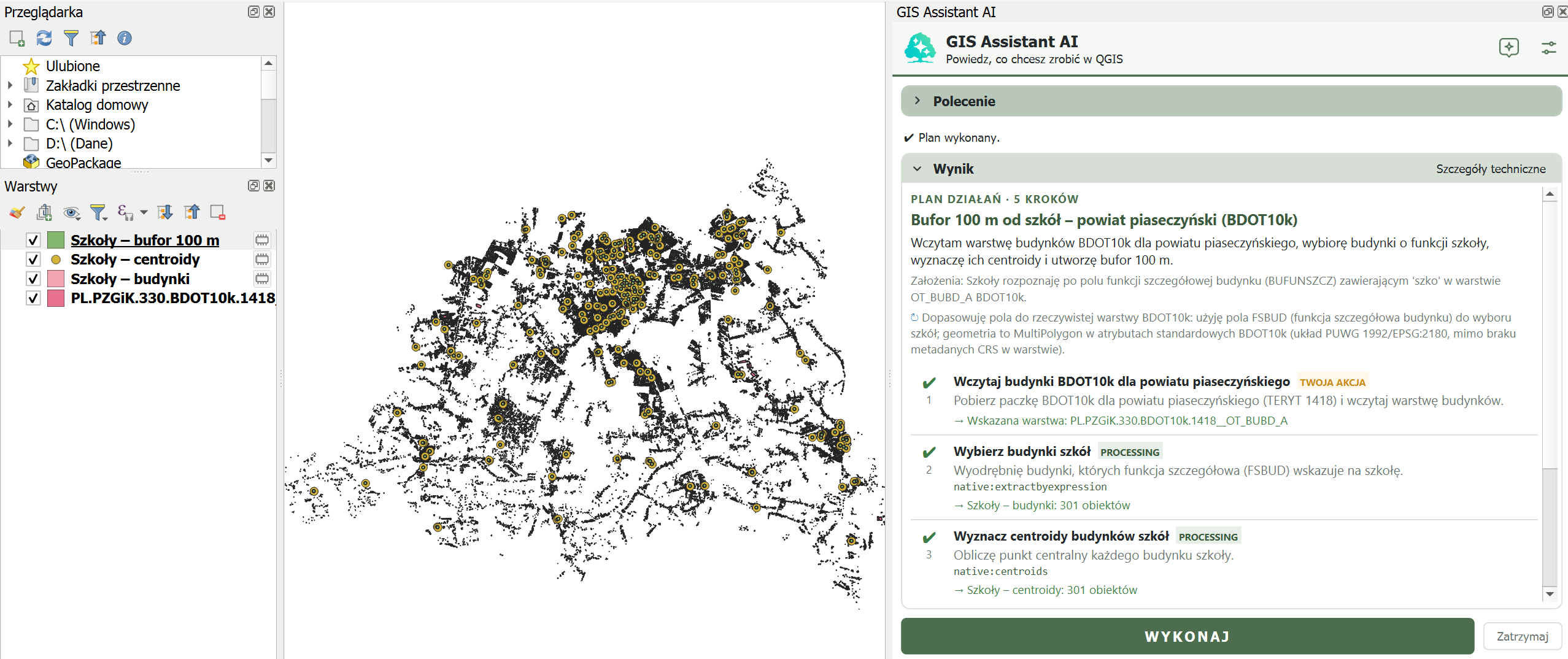1568x659 pixels.
Task: Select the Szkoły – centroidy layer name
Action: click(x=135, y=260)
